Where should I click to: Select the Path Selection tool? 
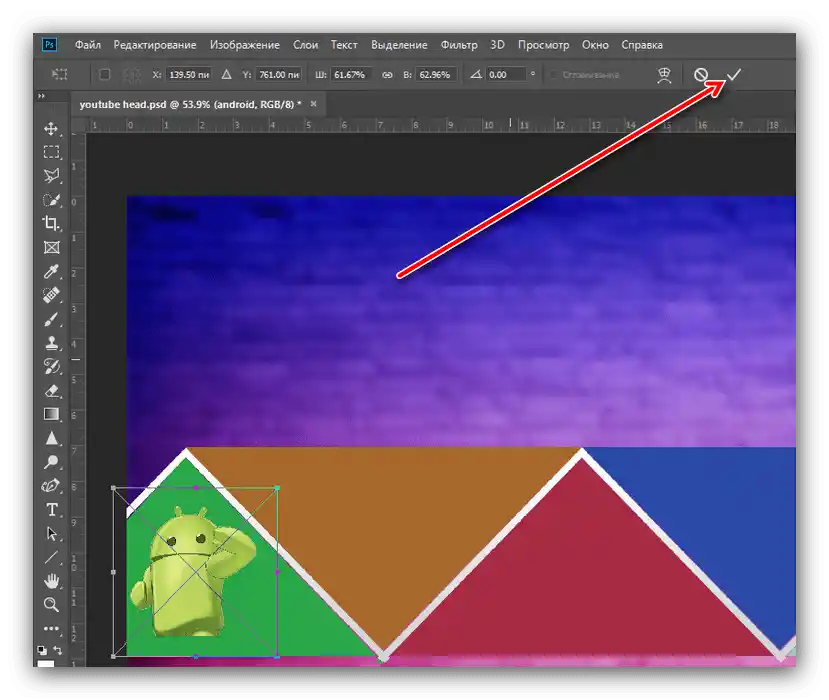[x=51, y=533]
